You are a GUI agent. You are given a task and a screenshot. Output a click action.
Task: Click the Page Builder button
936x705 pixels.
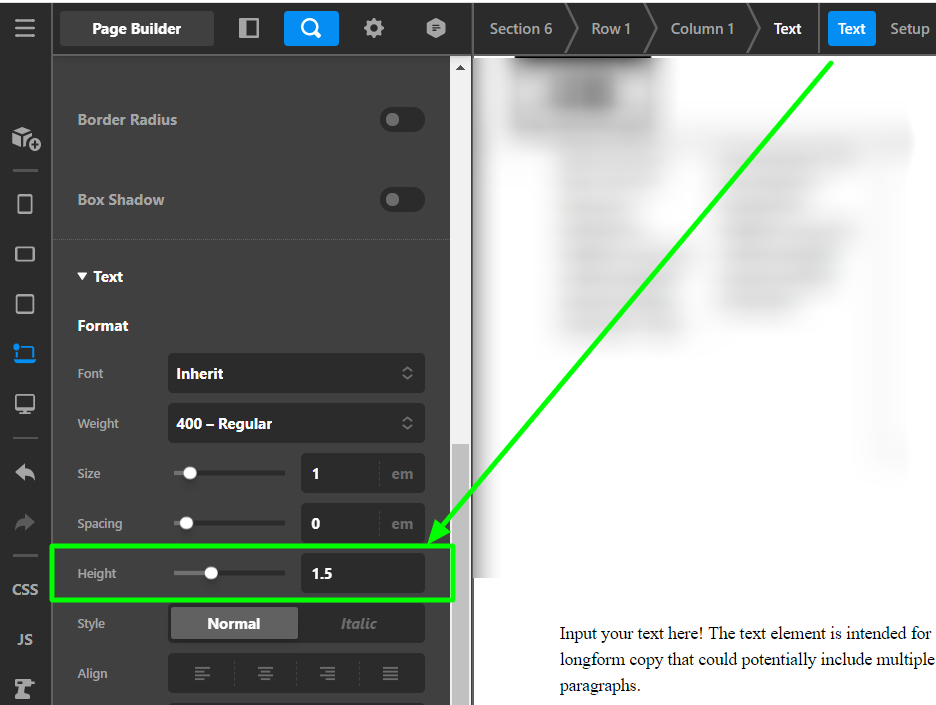(137, 28)
